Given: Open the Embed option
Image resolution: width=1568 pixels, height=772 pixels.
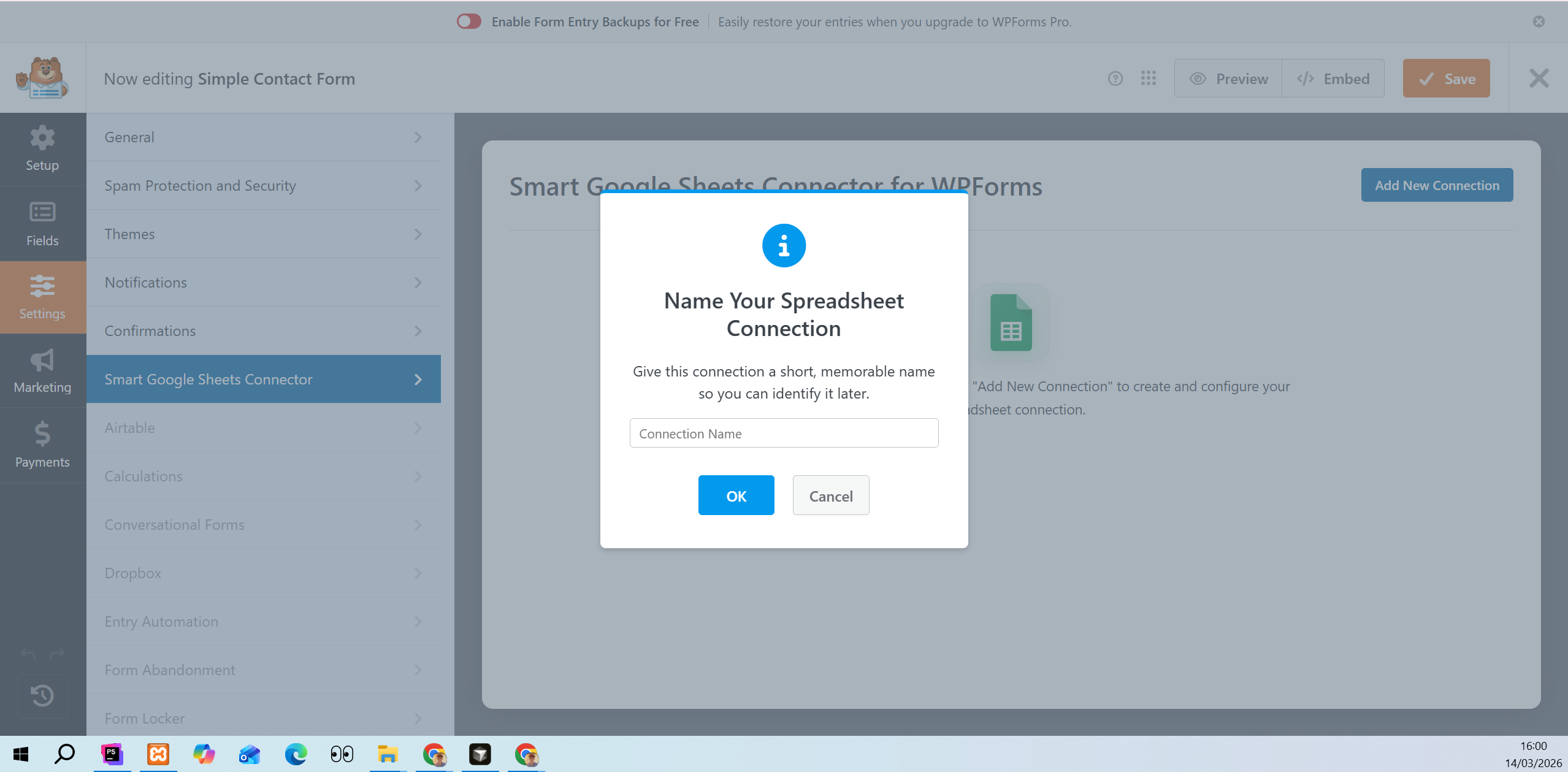Looking at the screenshot, I should (1333, 78).
